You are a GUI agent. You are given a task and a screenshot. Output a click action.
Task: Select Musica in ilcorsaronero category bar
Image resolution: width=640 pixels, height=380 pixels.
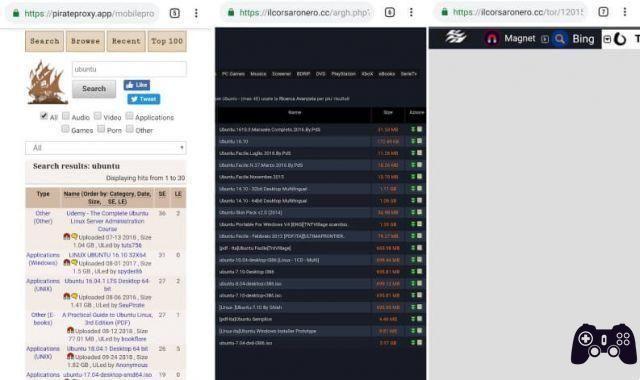pos(258,74)
